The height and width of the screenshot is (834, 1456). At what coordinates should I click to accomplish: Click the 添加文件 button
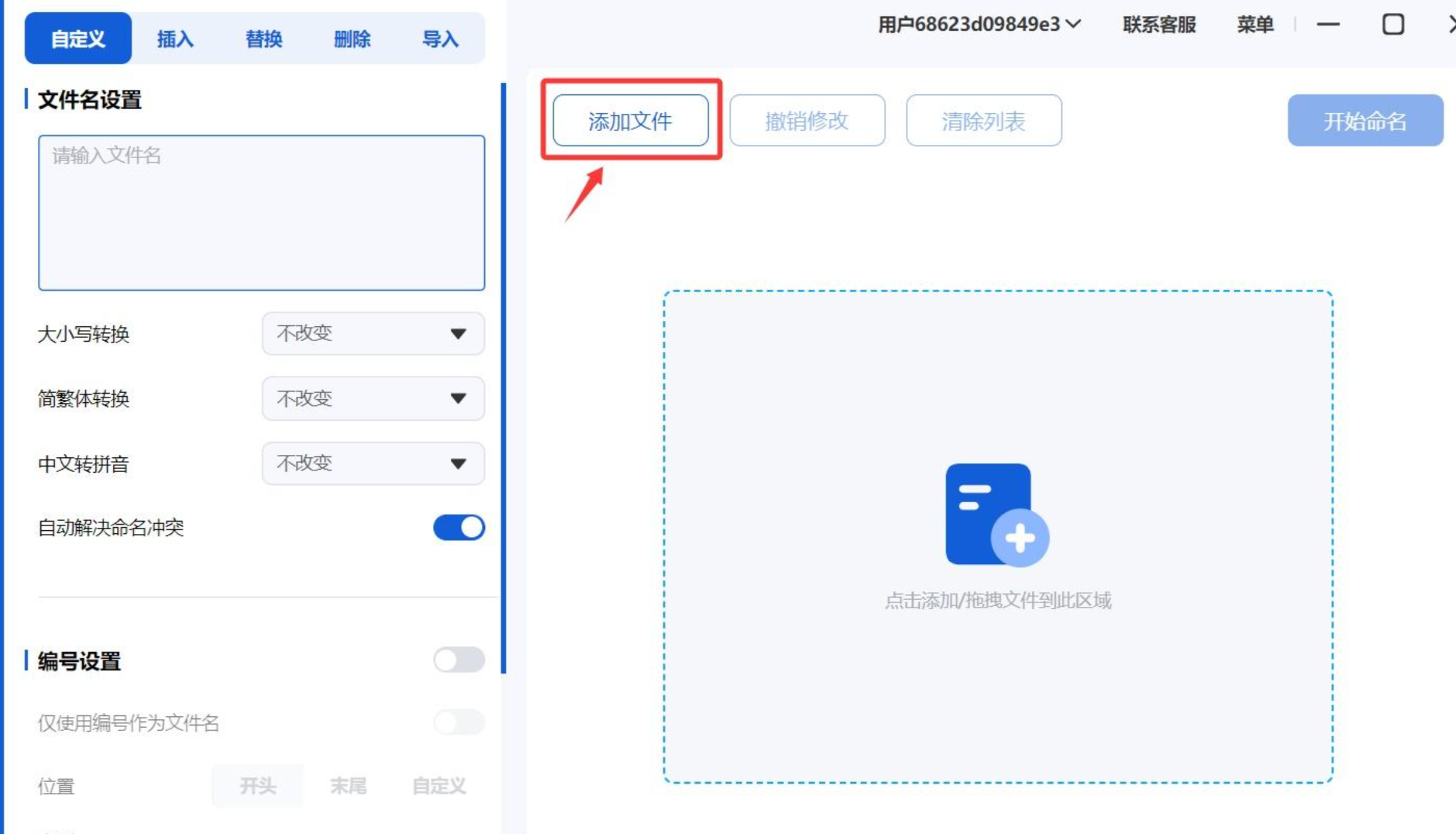(x=630, y=121)
